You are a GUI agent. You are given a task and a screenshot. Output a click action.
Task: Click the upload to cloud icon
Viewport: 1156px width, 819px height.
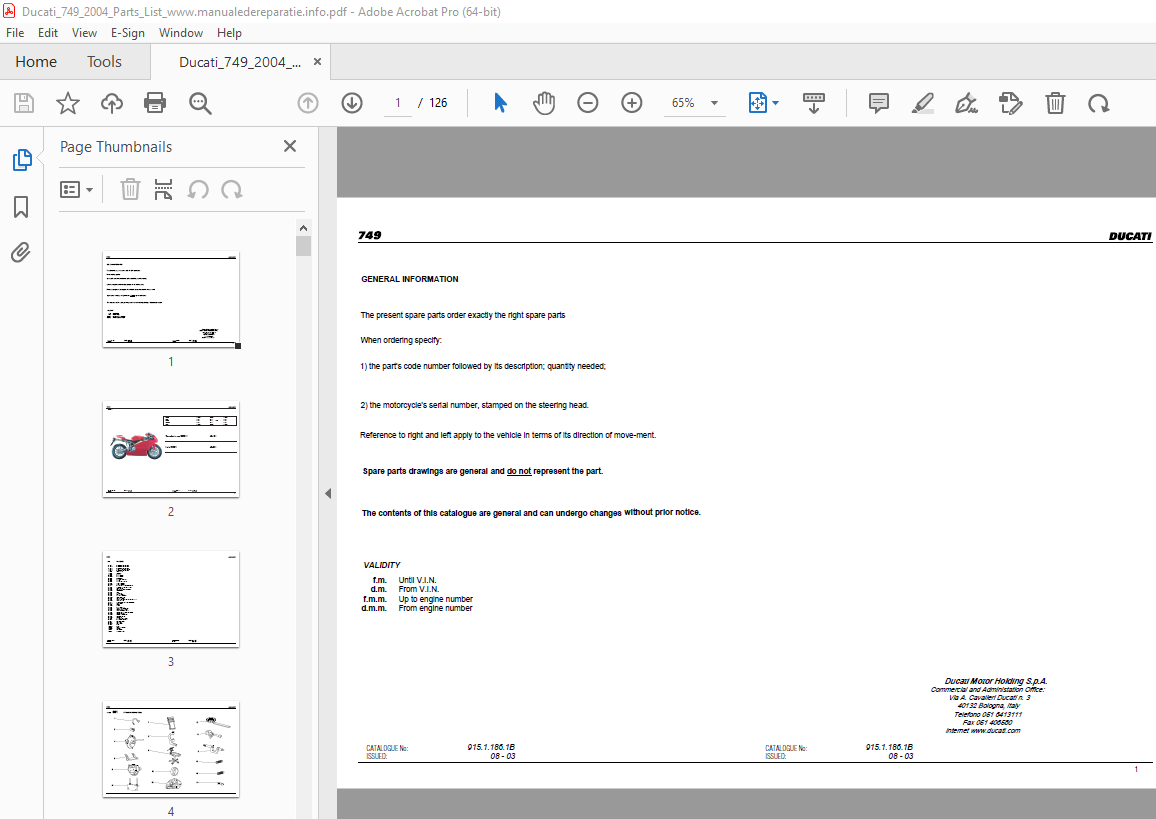pos(111,103)
